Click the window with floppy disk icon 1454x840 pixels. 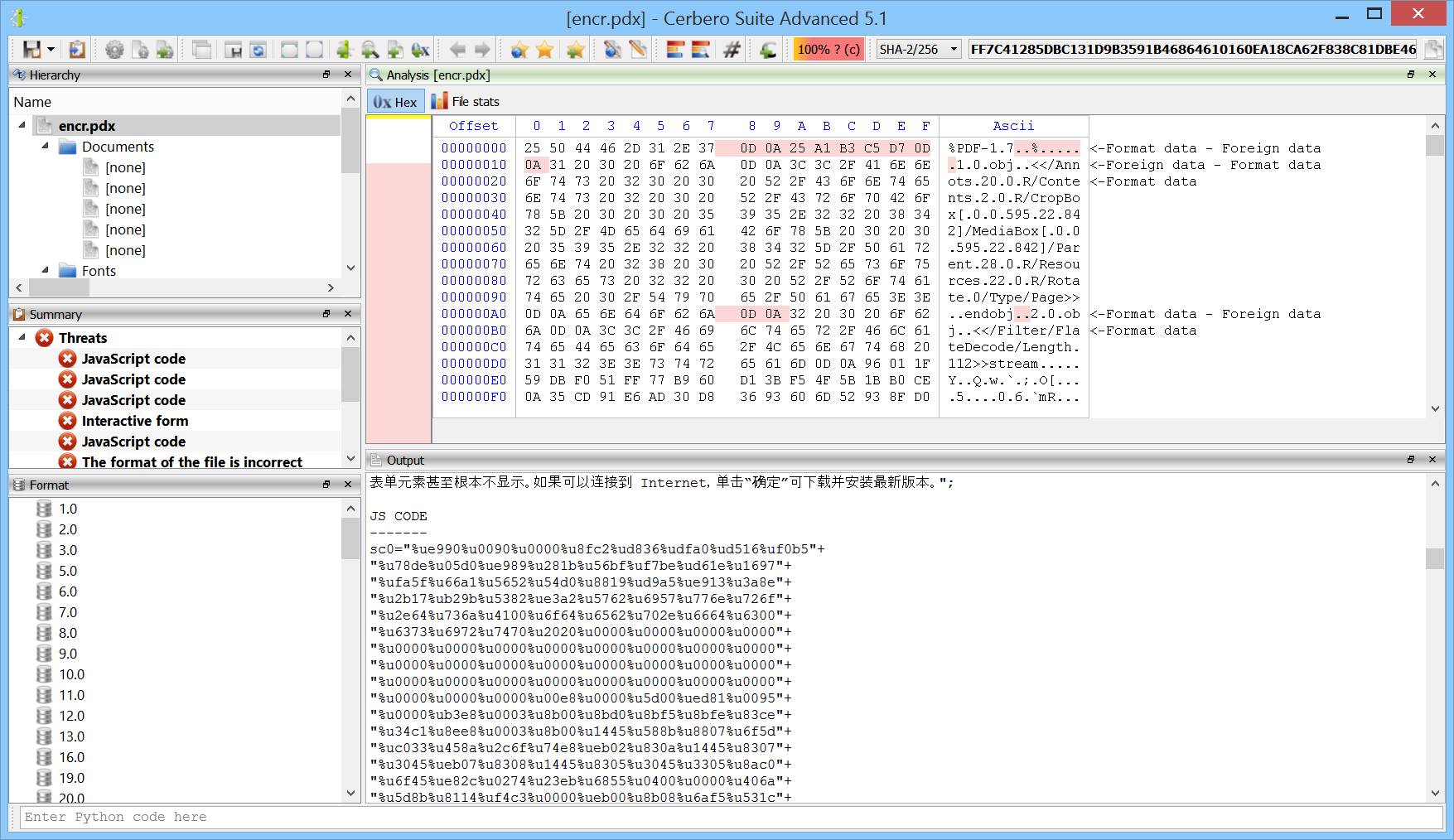pos(234,50)
